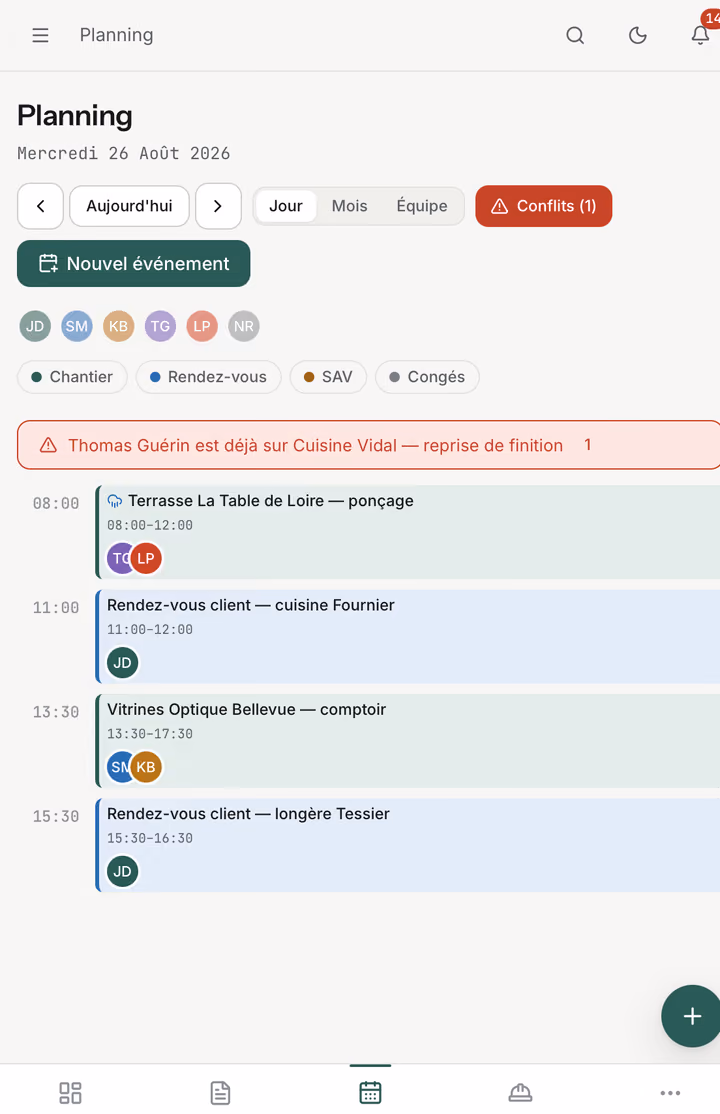The image size is (720, 1114).
Task: Switch to the Jour view
Action: point(286,206)
